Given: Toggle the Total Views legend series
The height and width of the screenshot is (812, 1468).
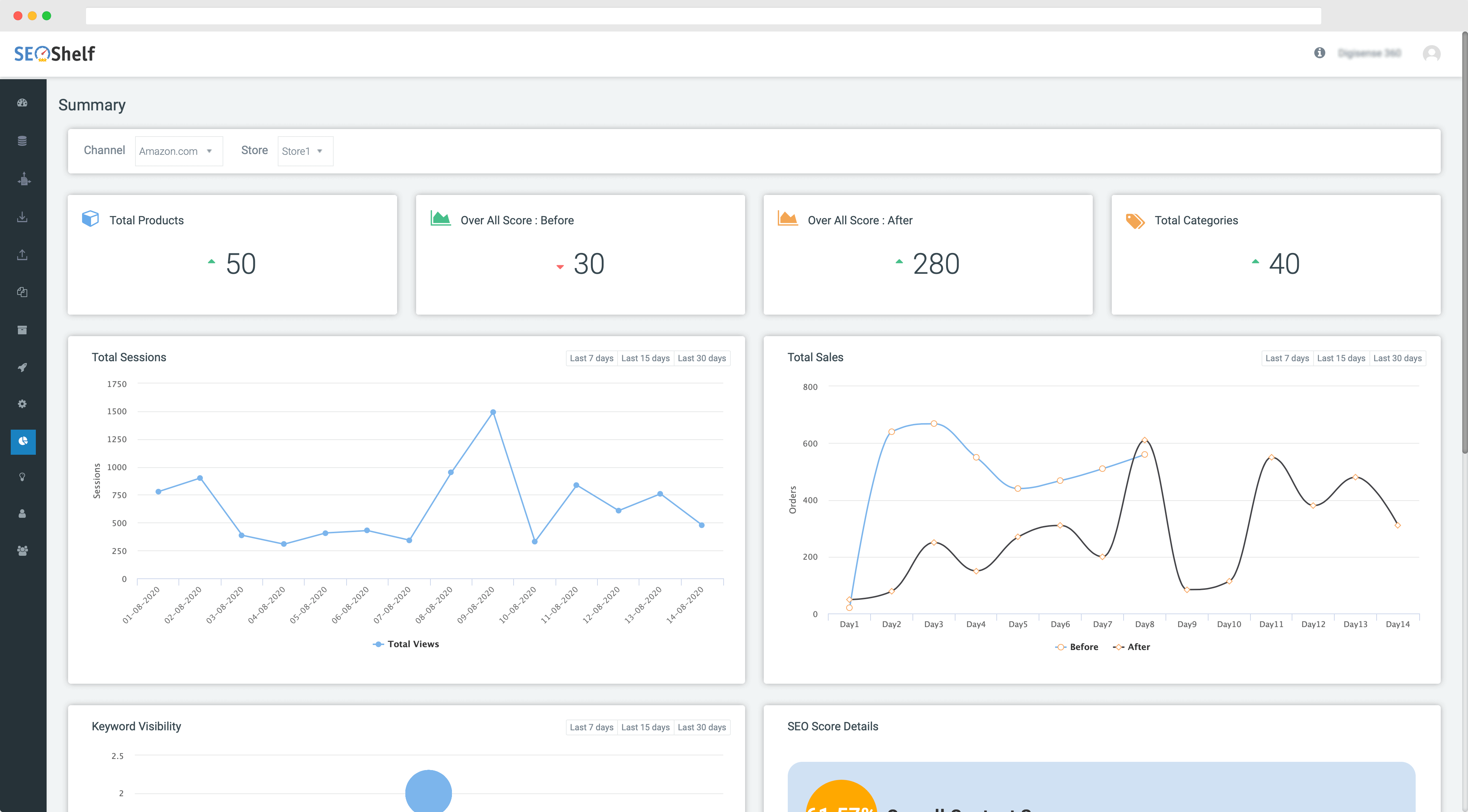Looking at the screenshot, I should [x=406, y=644].
